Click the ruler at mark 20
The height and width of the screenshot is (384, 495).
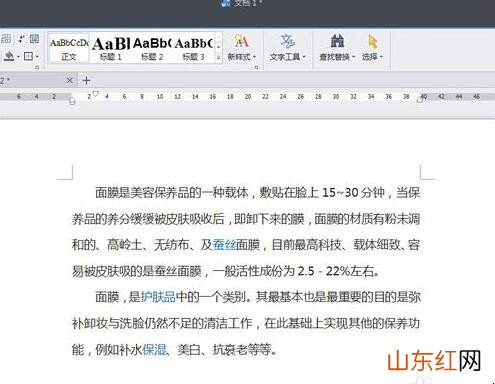click(248, 97)
